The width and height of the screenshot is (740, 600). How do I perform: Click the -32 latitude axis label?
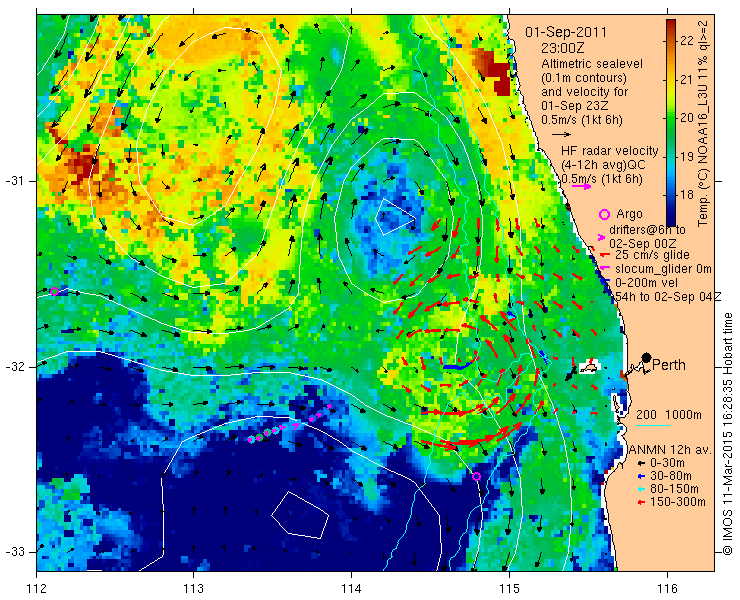[x=15, y=367]
